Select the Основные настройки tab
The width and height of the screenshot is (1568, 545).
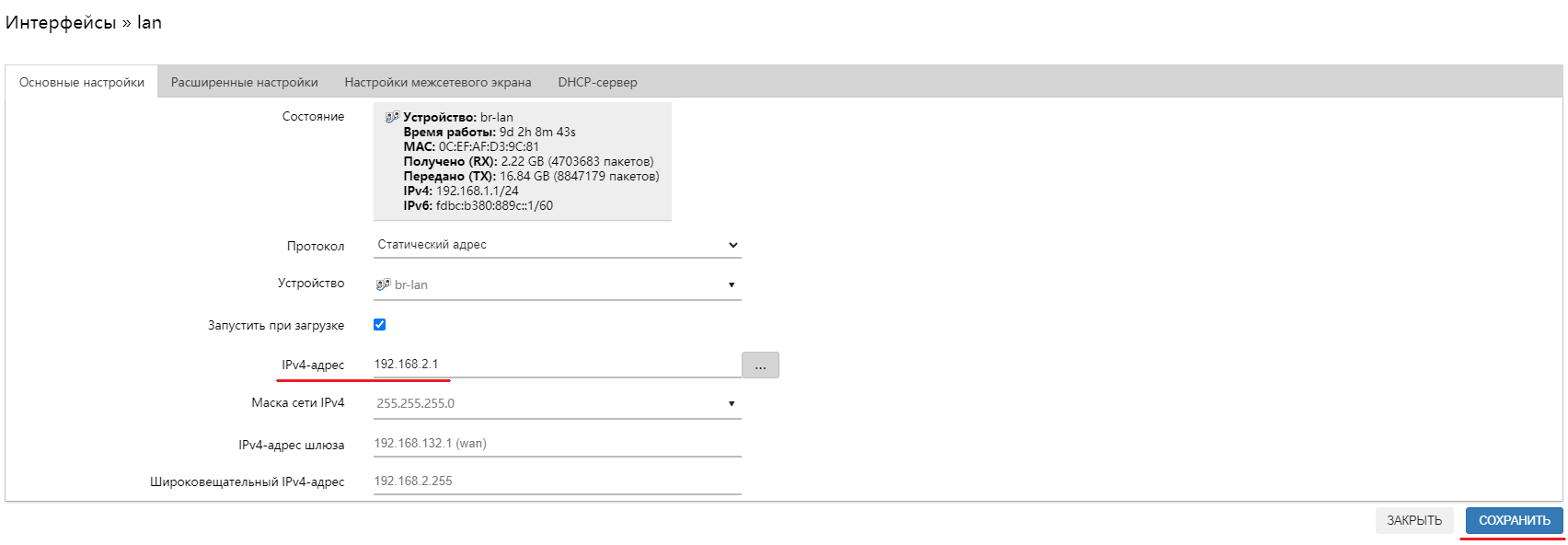click(82, 82)
